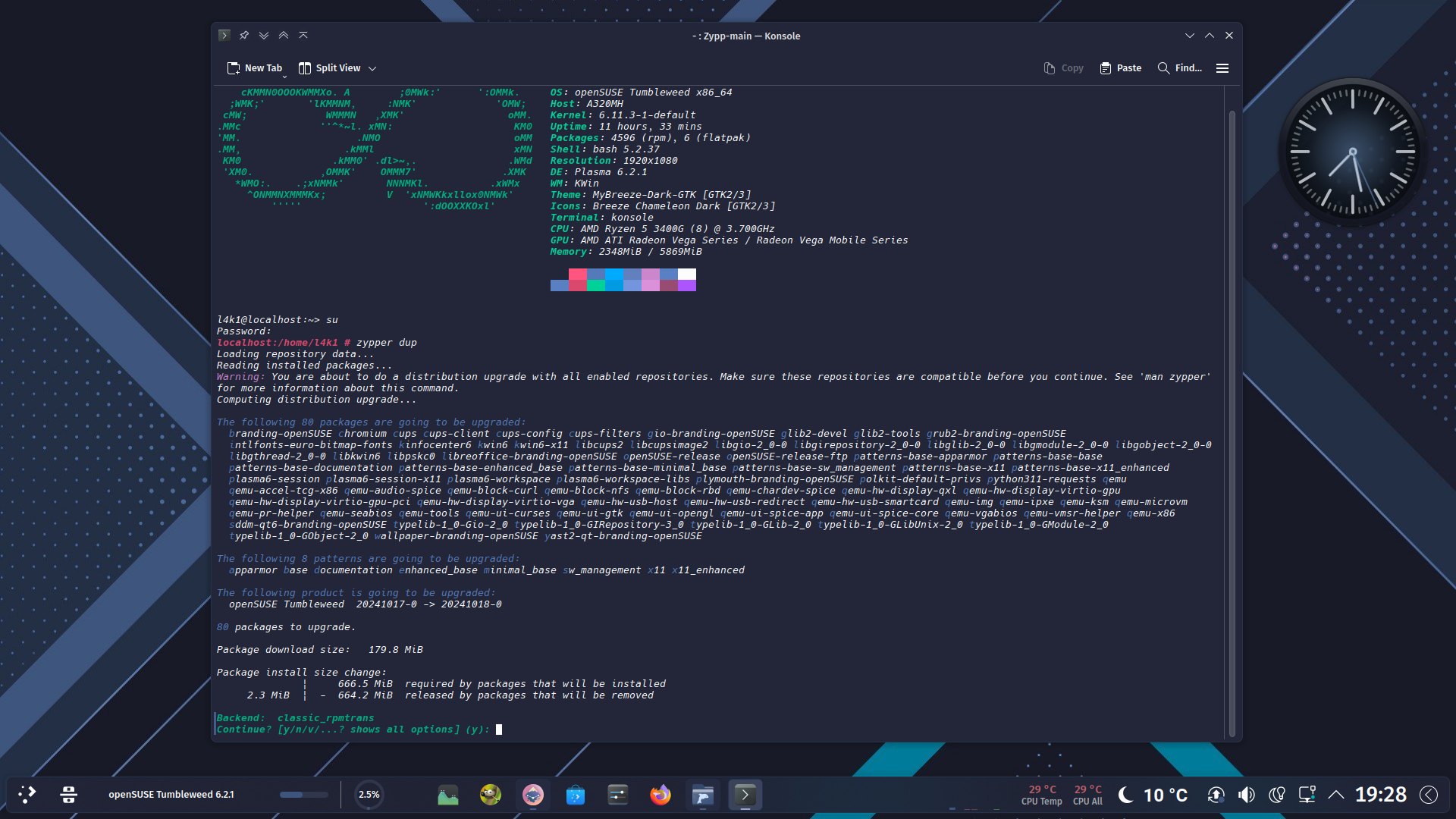Paste clipboard into terminal

pyautogui.click(x=1120, y=68)
